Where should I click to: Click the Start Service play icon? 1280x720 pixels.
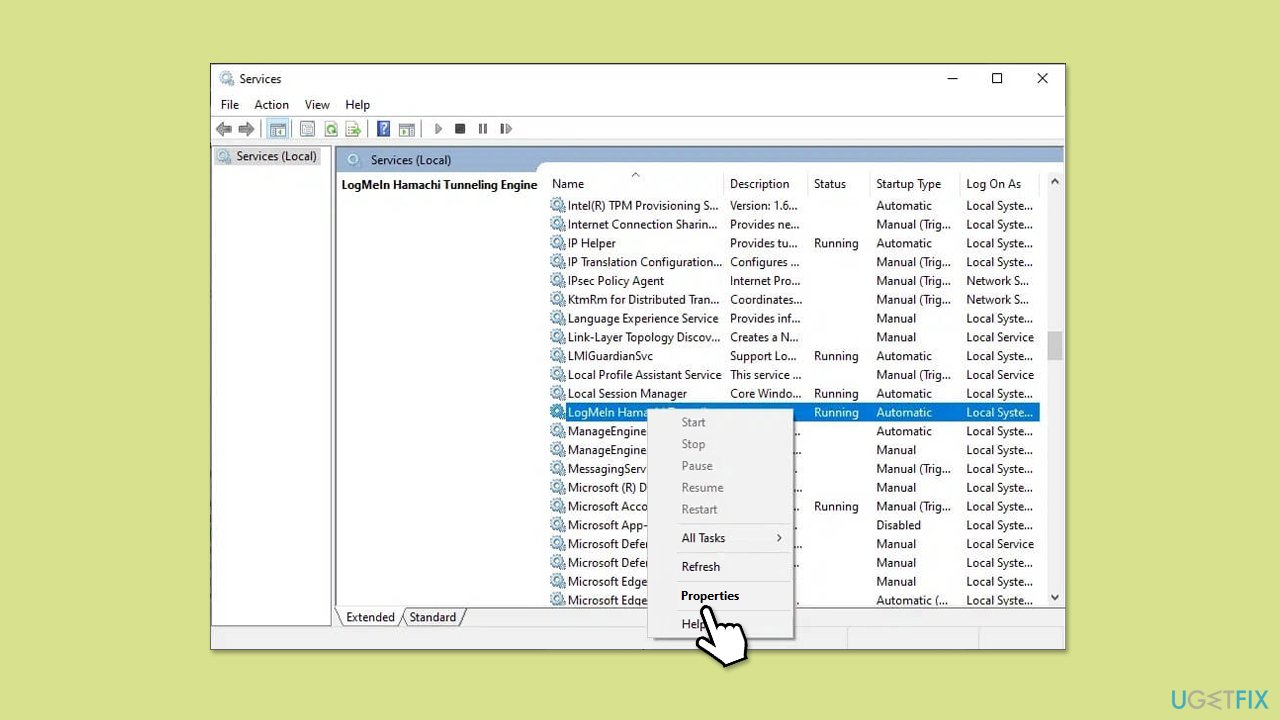(438, 129)
